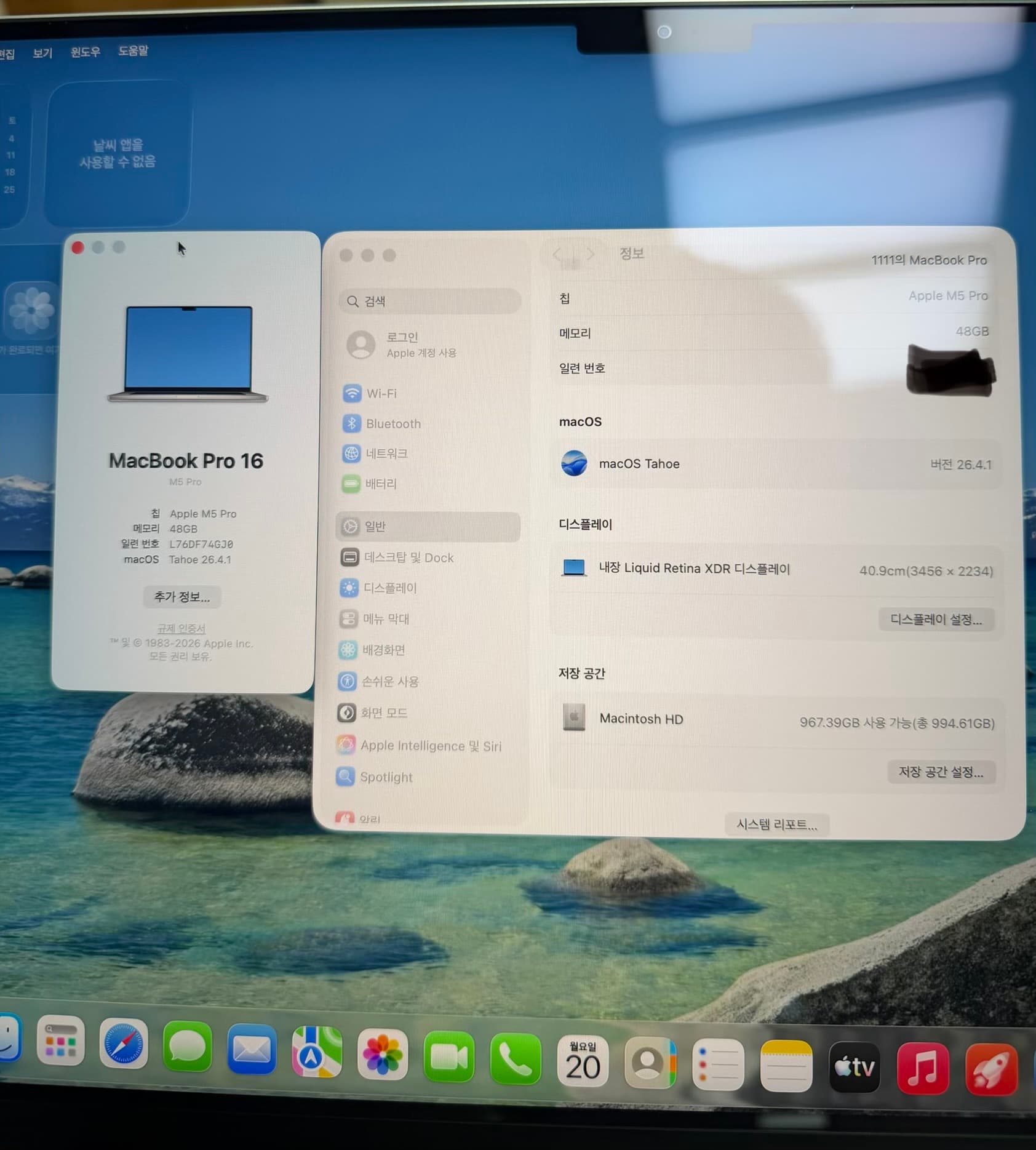Open the 도움말 menu

click(x=133, y=50)
